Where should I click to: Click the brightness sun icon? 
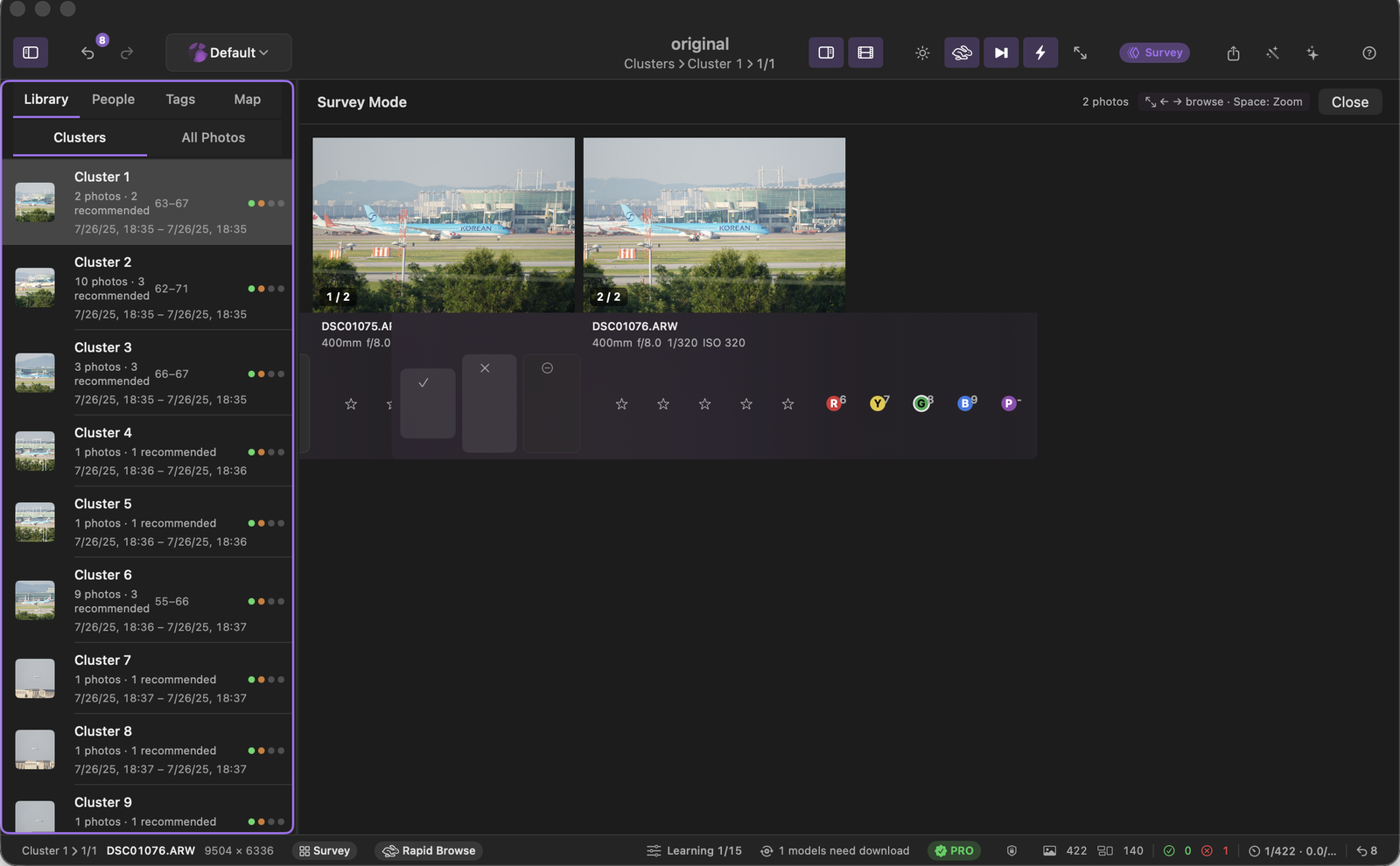tap(922, 52)
